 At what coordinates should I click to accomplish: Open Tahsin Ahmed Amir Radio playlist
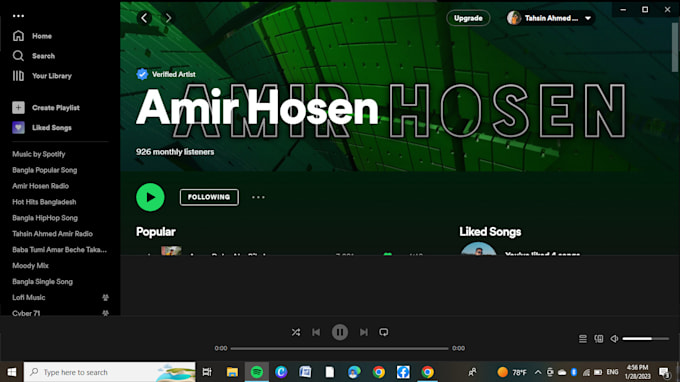click(52, 234)
